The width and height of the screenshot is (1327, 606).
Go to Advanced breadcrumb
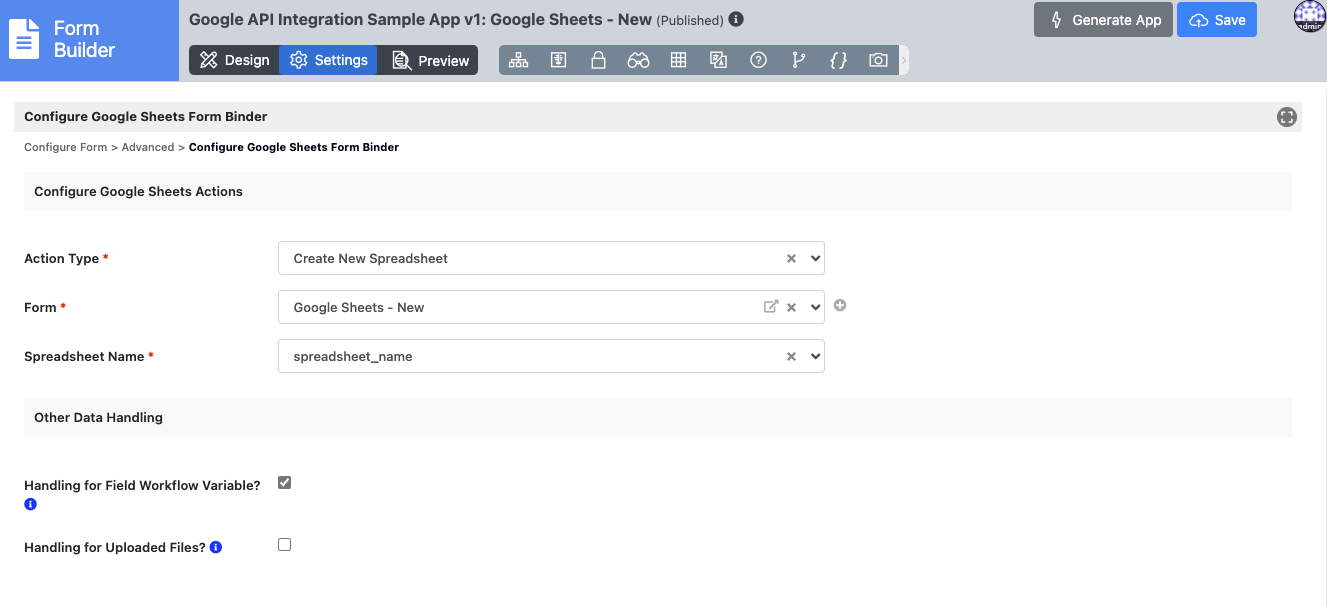point(148,147)
